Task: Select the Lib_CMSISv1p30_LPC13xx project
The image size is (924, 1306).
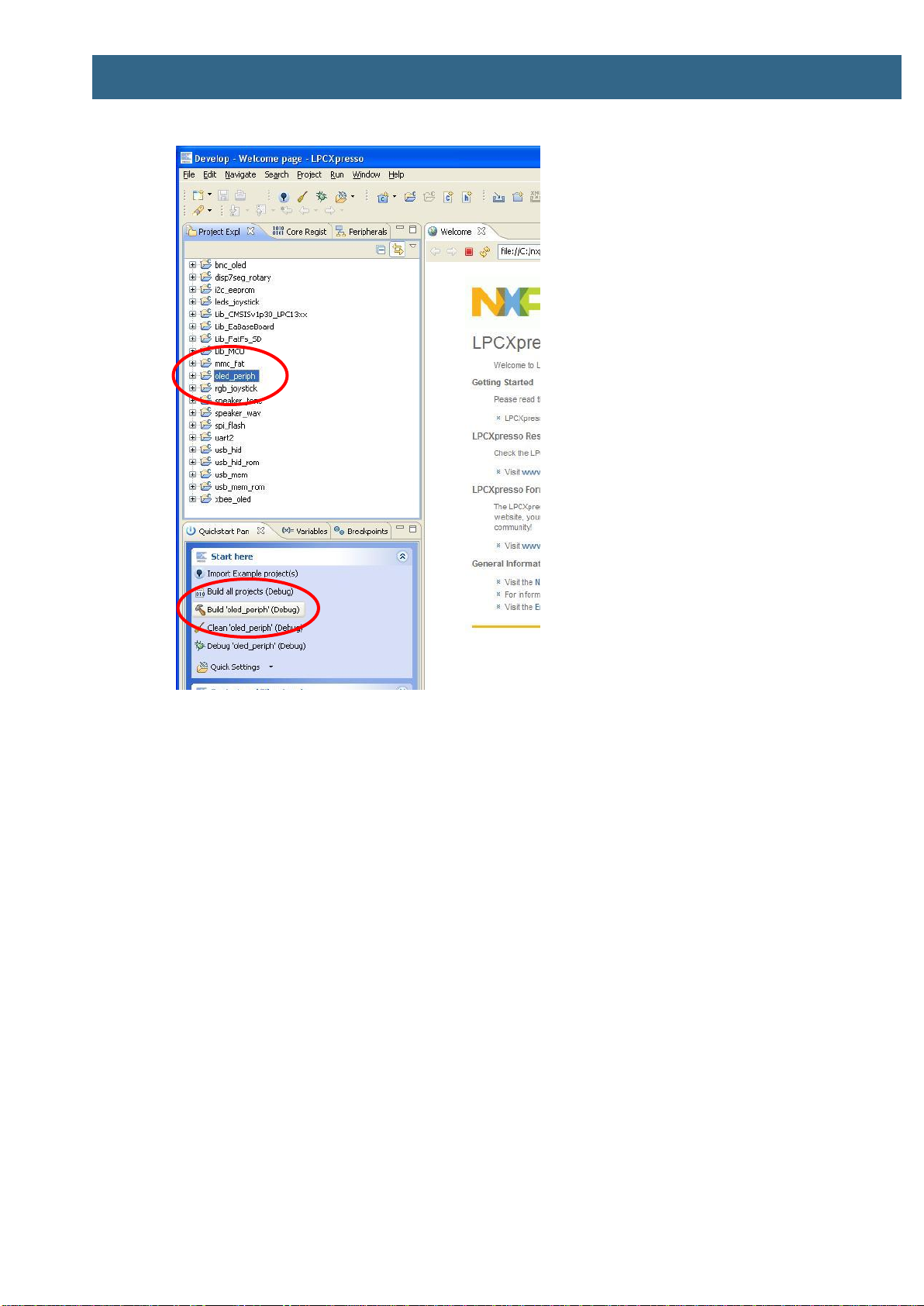Action: (260, 315)
